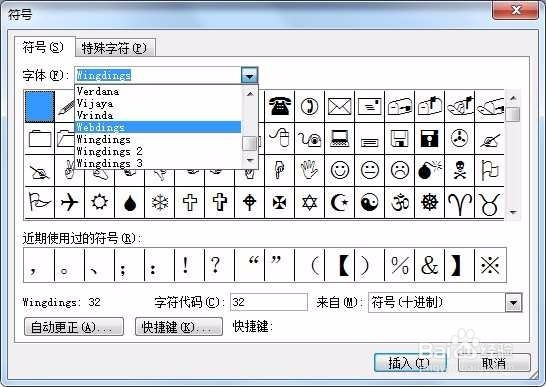Image resolution: width=546 pixels, height=387 pixels.
Task: Insert the recently used semicolon
Action: tap(129, 265)
